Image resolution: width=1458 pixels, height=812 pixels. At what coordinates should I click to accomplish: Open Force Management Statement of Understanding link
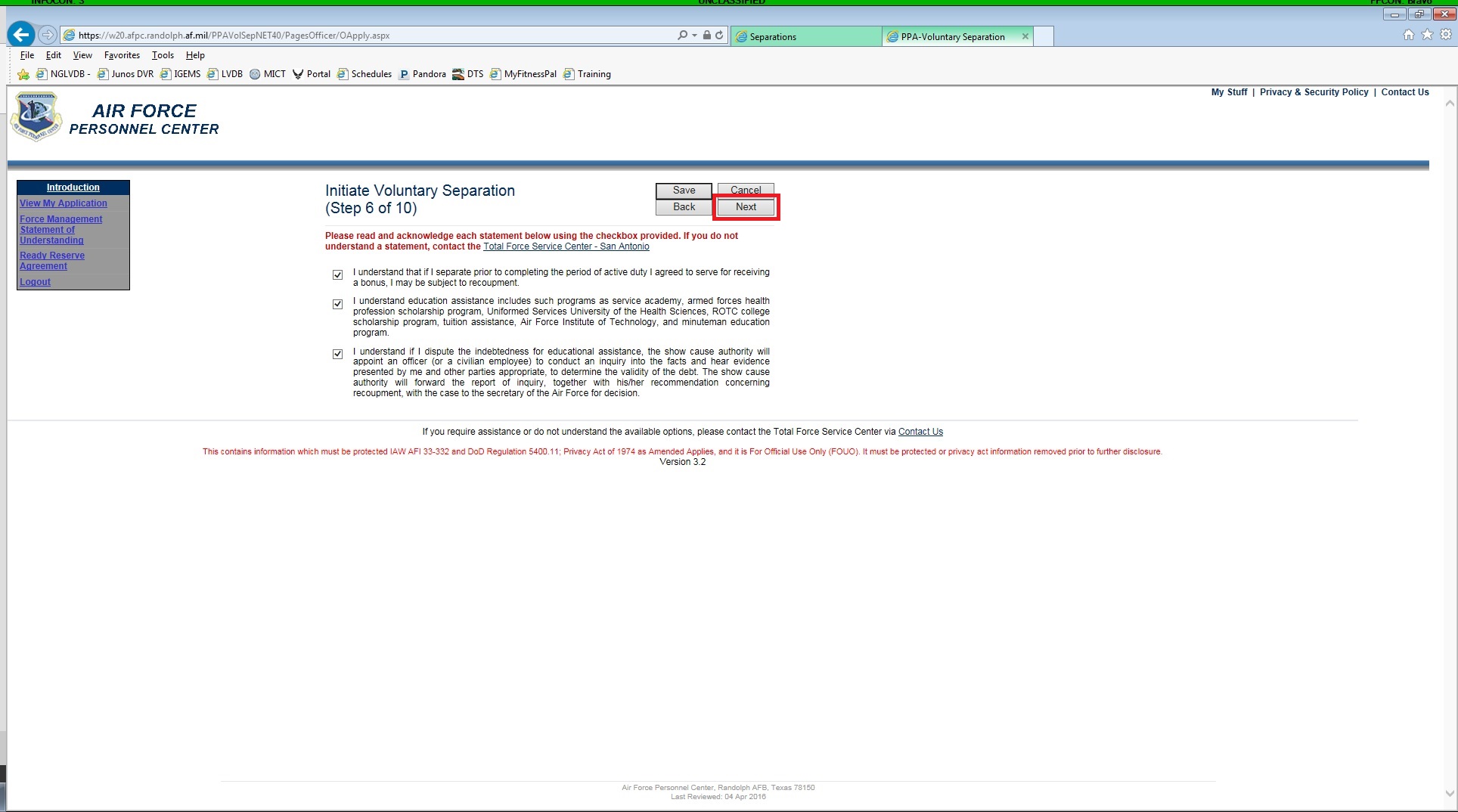pyautogui.click(x=60, y=230)
